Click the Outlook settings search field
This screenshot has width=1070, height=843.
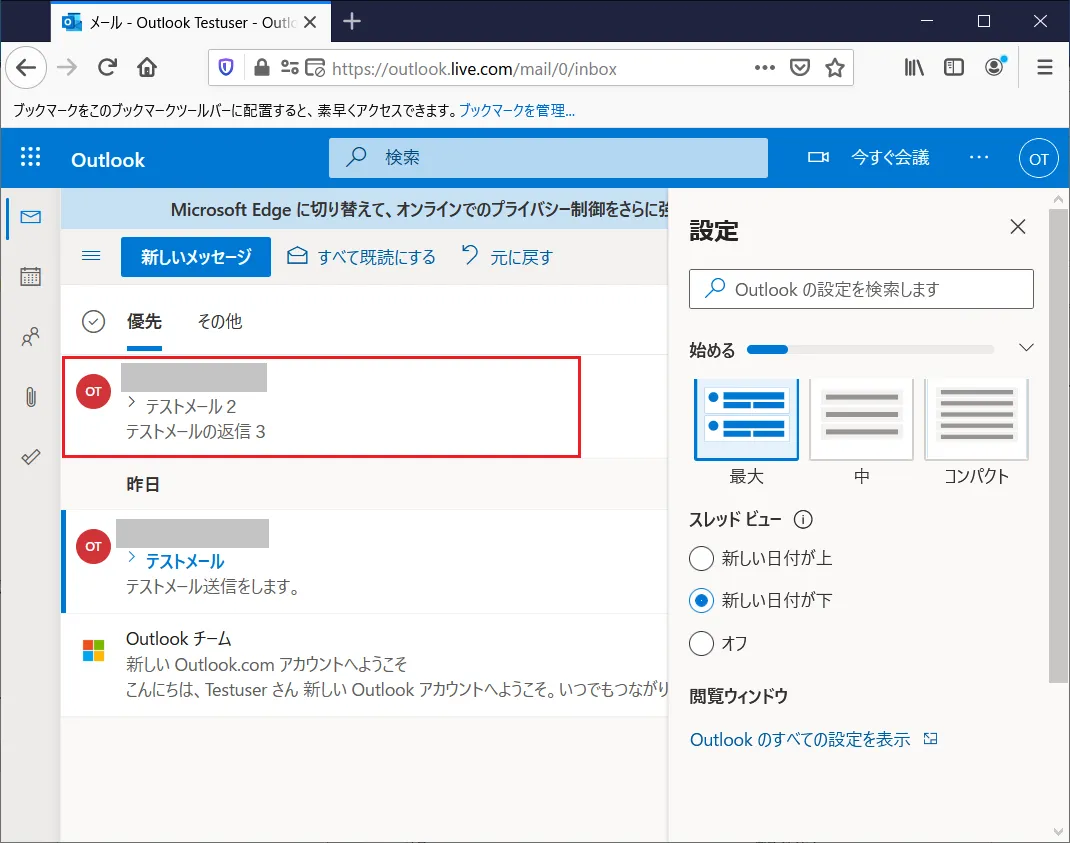tap(861, 289)
